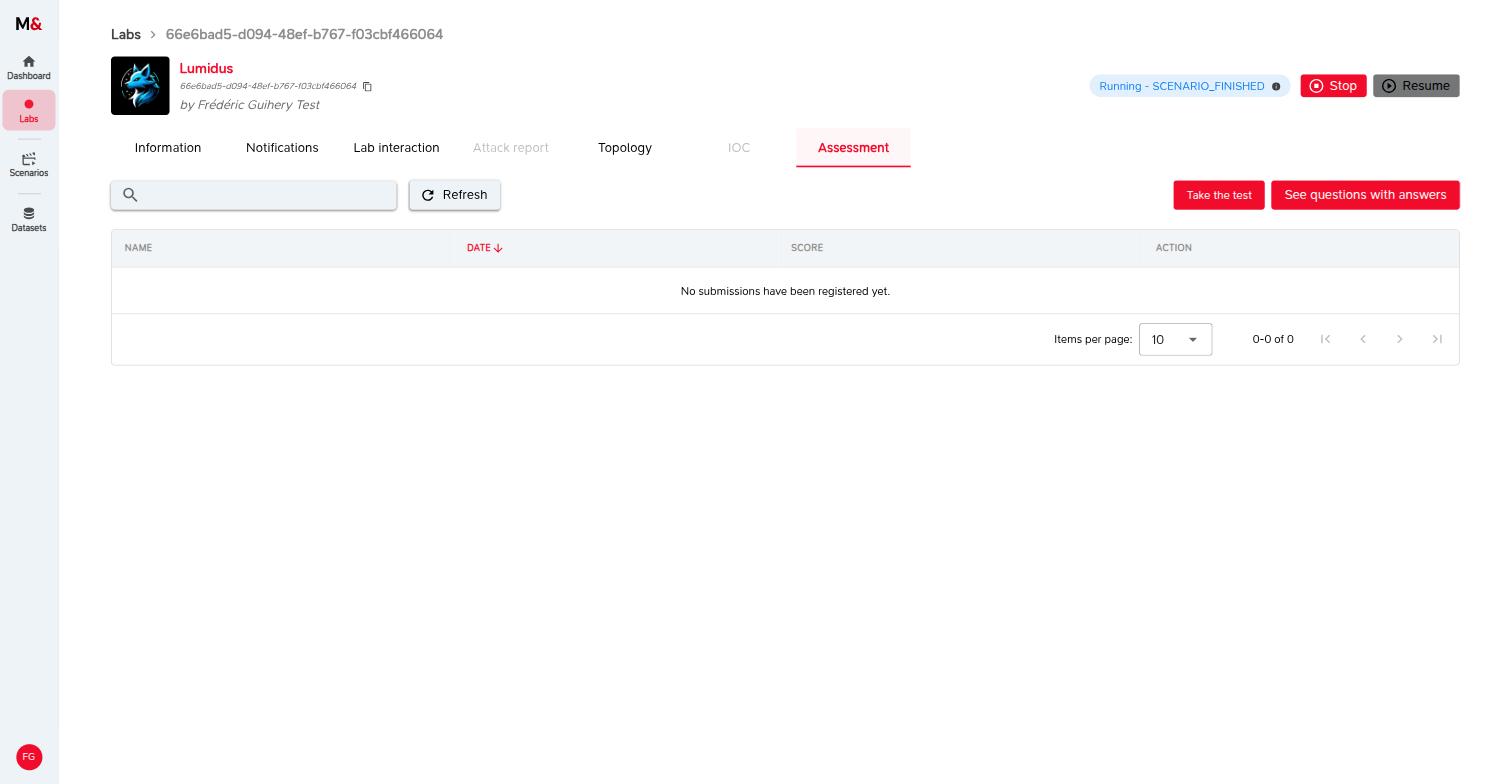Refresh the submissions list

click(454, 195)
